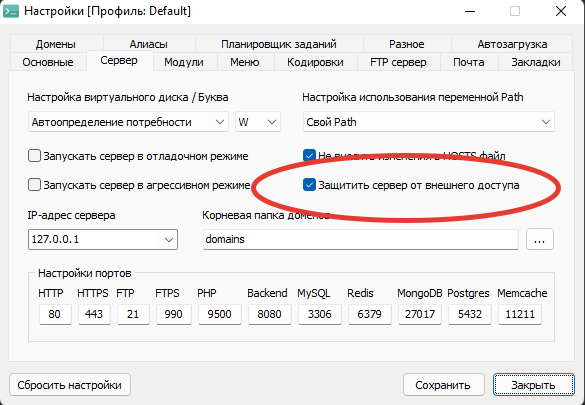Image resolution: width=585 pixels, height=405 pixels.
Task: Click the label Настройка использования переменной Path
Action: [x=413, y=97]
